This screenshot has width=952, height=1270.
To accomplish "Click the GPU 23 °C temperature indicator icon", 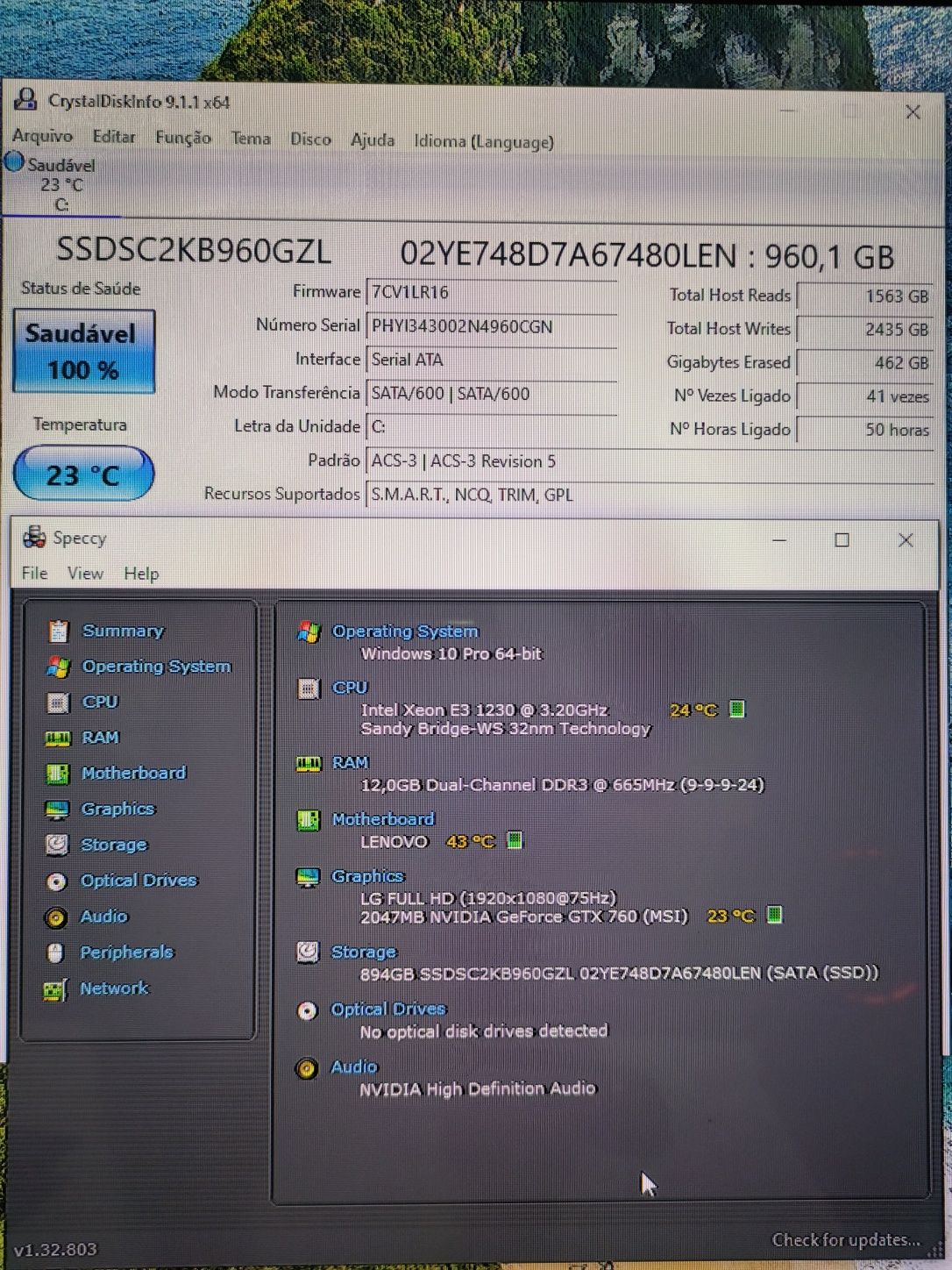I will click(774, 915).
